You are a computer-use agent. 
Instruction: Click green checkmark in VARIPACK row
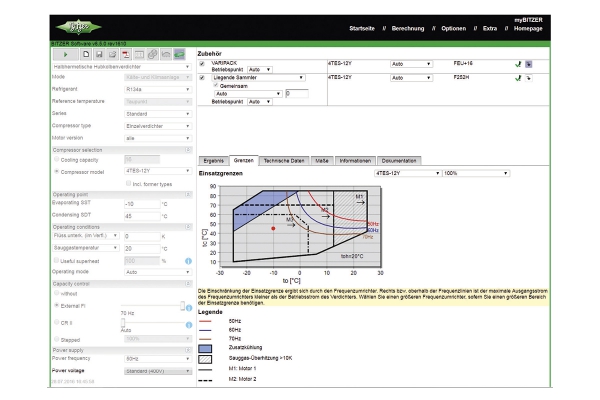tap(518, 64)
